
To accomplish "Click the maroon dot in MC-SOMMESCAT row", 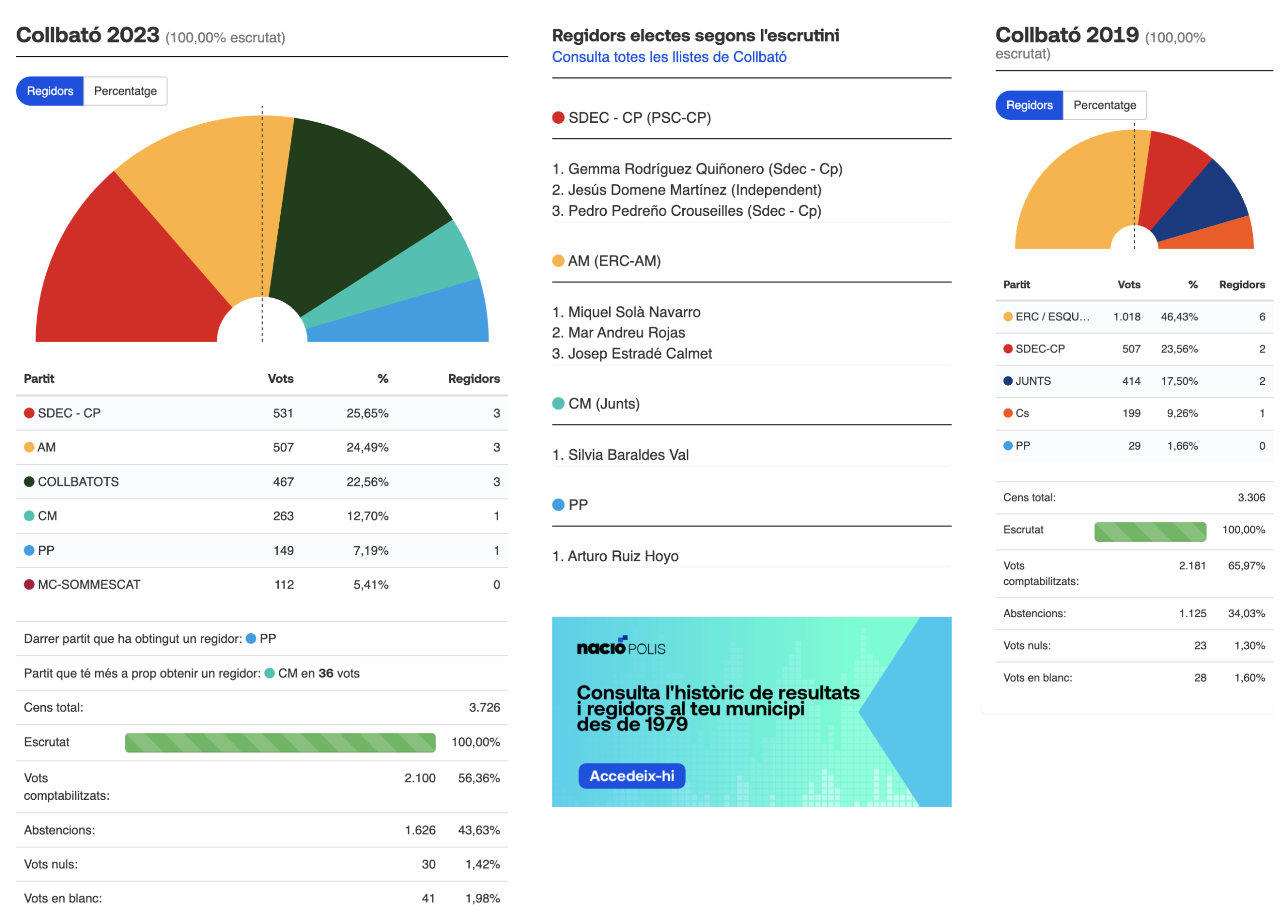I will [x=29, y=584].
